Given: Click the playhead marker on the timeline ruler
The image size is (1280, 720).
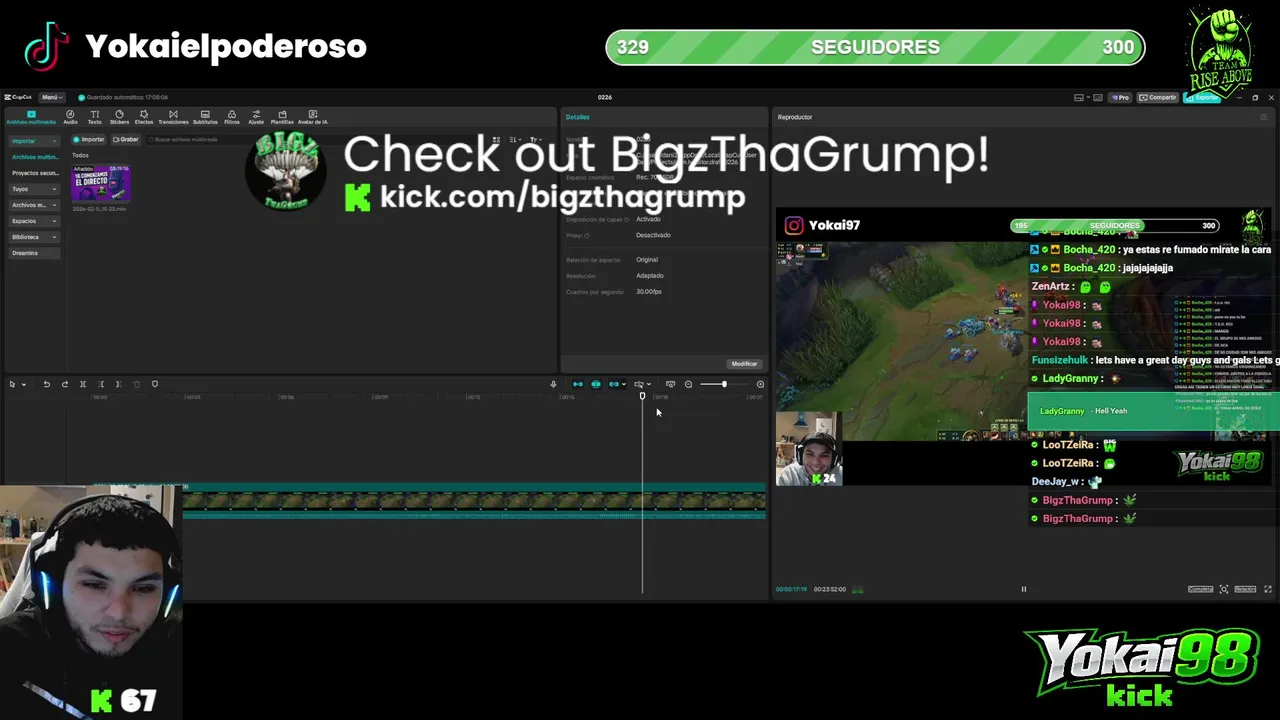Looking at the screenshot, I should coord(642,397).
